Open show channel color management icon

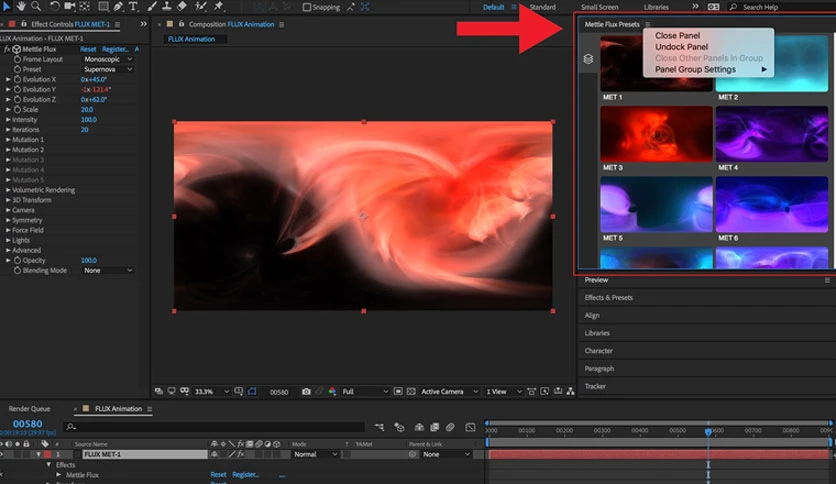[x=332, y=391]
